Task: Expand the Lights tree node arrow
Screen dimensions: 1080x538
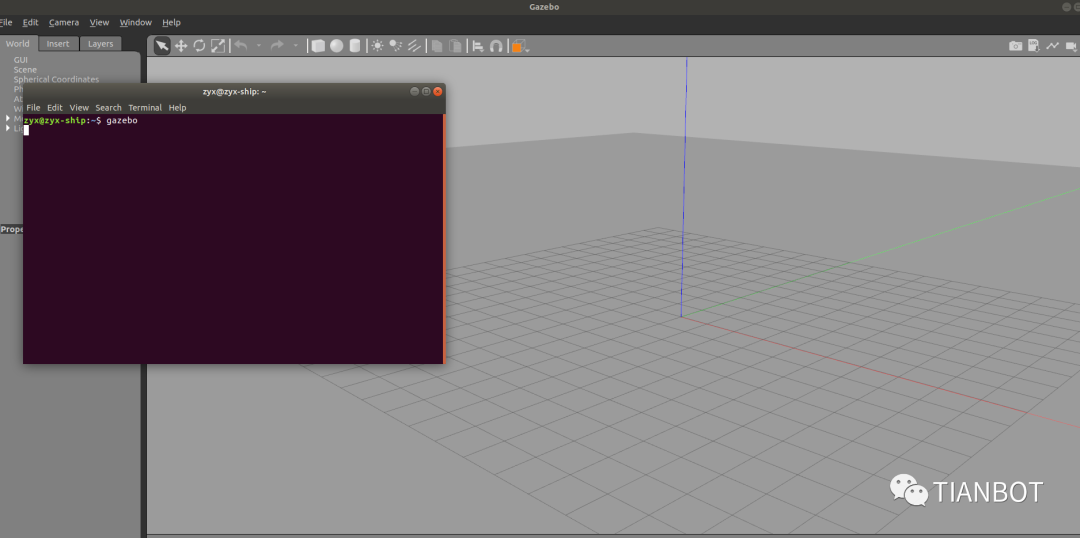Action: point(8,128)
